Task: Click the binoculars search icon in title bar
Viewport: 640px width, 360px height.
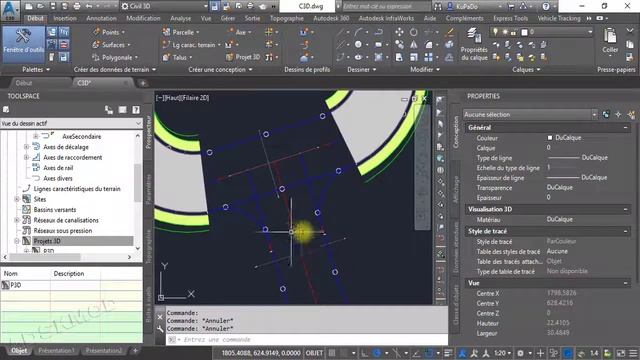Action: (x=438, y=6)
